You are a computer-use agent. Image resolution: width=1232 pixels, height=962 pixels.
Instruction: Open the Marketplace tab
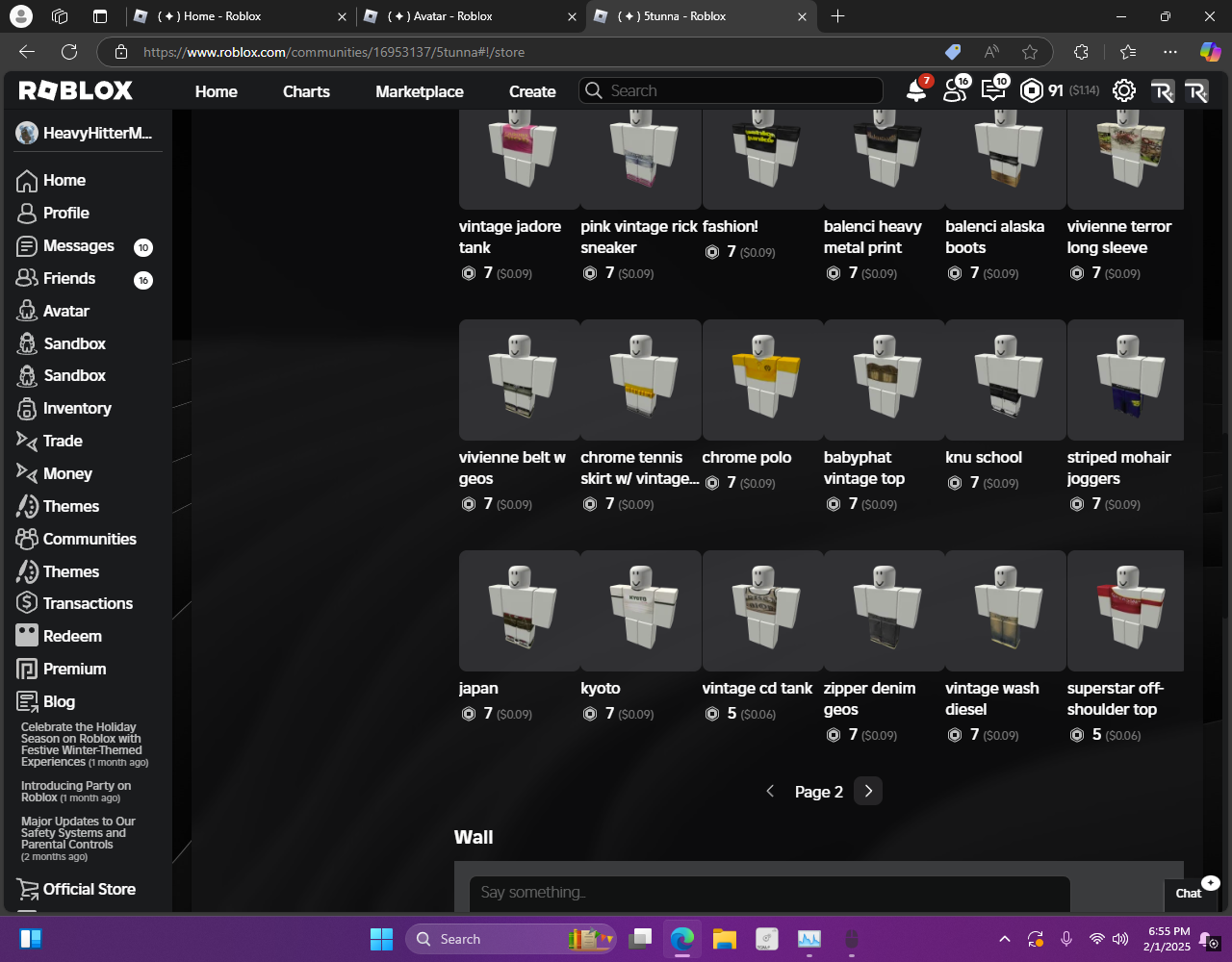tap(420, 91)
